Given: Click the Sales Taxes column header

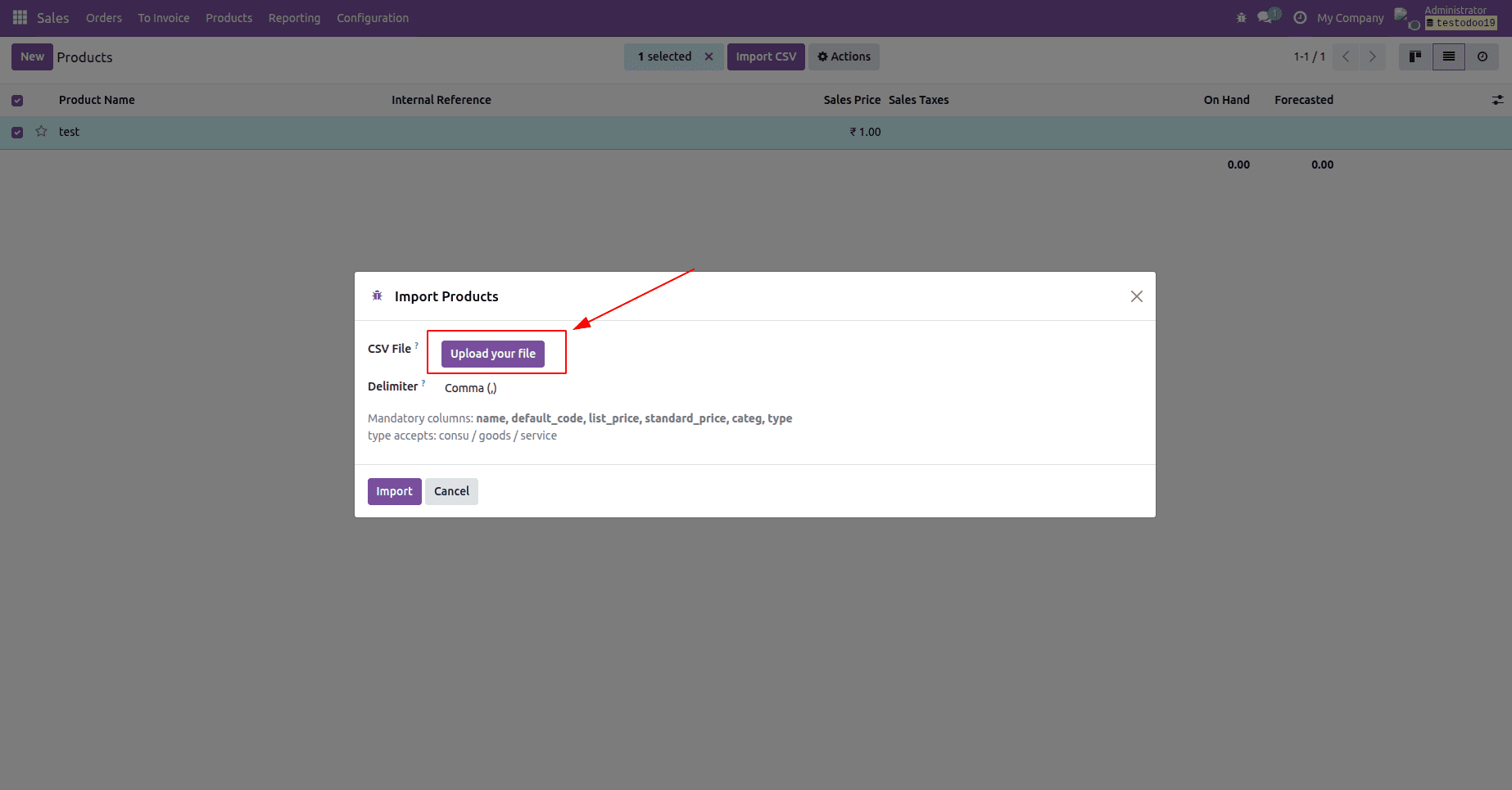Looking at the screenshot, I should [919, 100].
